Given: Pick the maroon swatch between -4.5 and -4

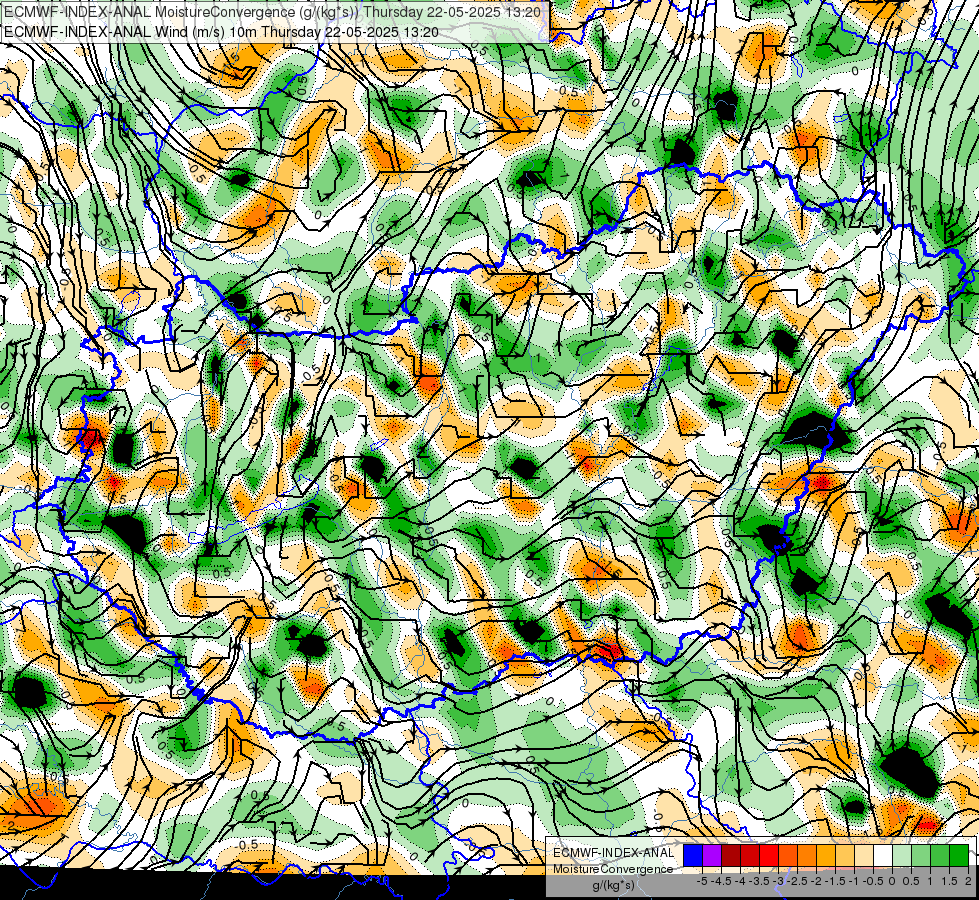Looking at the screenshot, I should (x=731, y=855).
